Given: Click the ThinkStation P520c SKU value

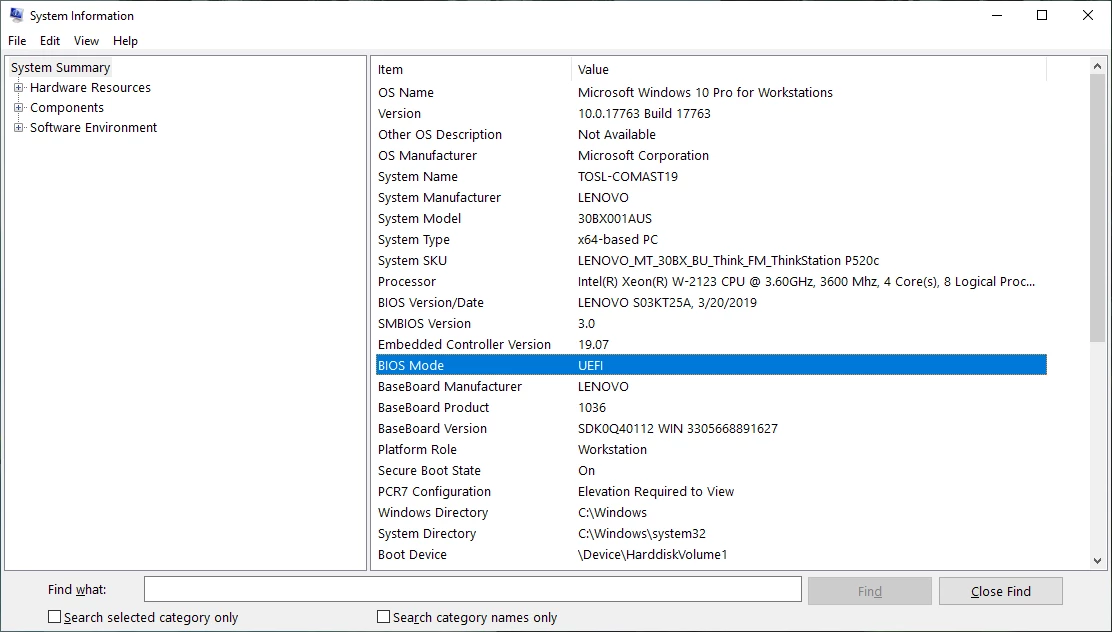Looking at the screenshot, I should (728, 260).
